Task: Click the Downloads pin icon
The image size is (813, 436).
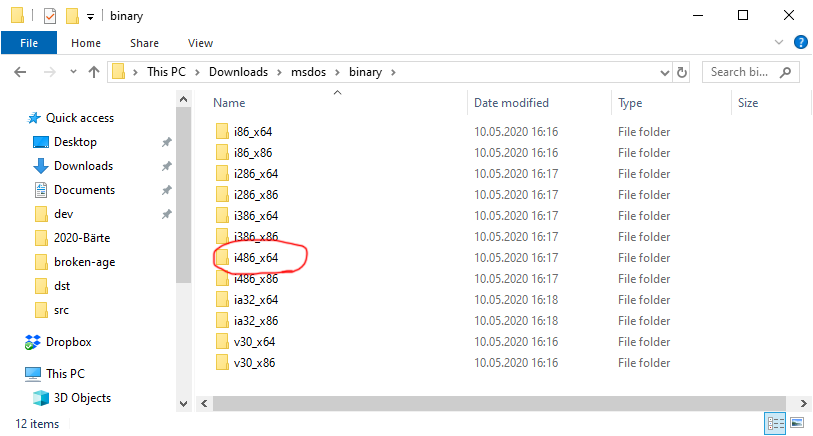Action: click(166, 166)
